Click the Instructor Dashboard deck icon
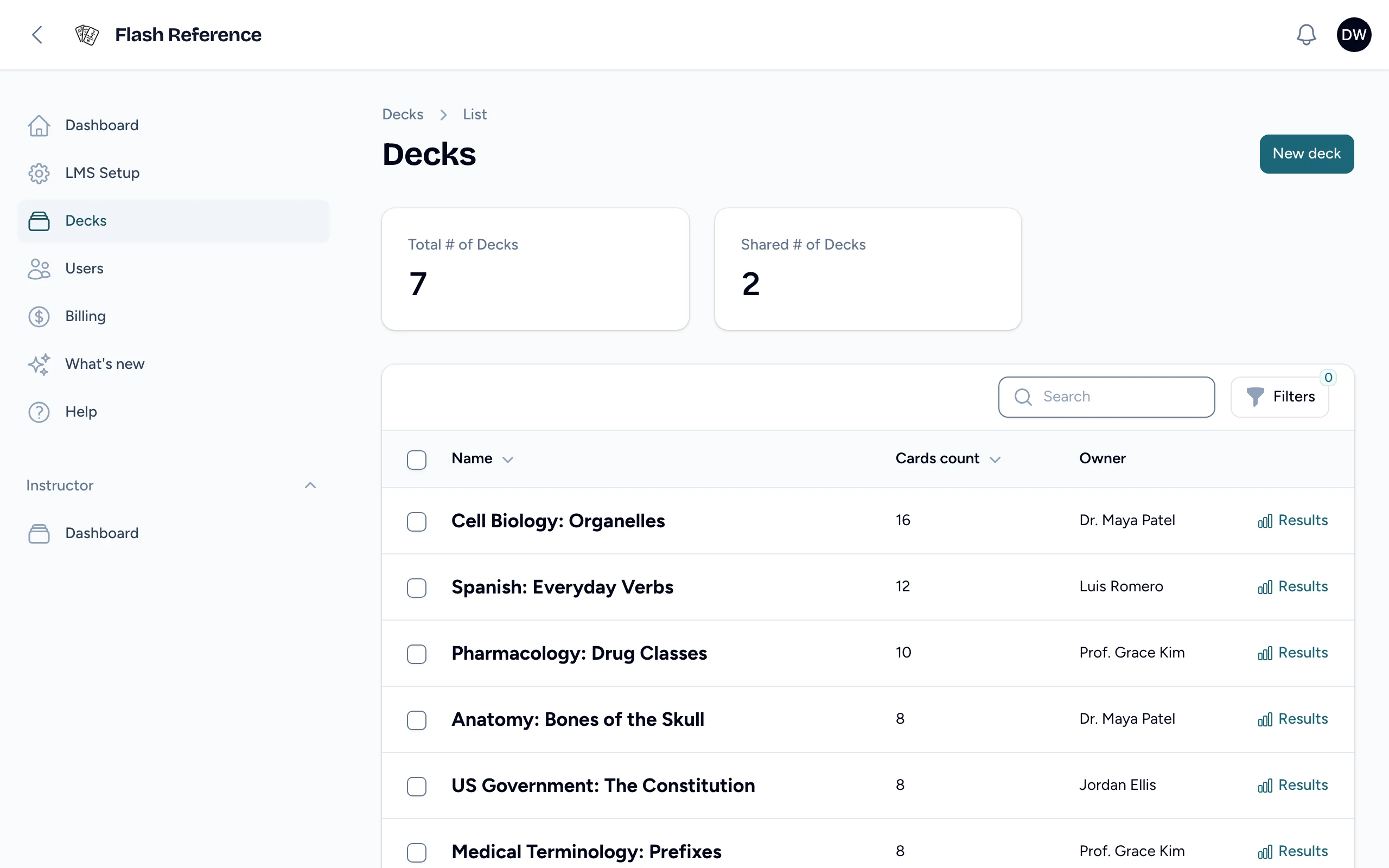Image resolution: width=1389 pixels, height=868 pixels. (x=39, y=533)
